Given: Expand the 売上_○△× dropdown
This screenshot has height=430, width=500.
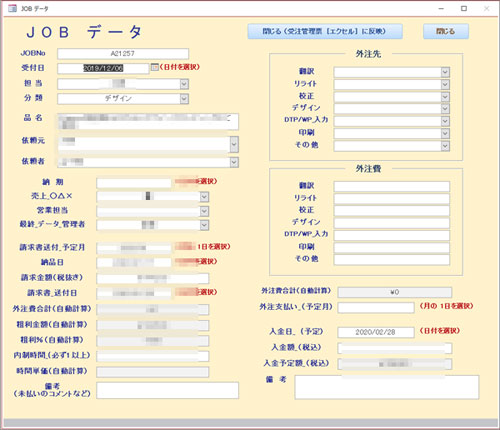Looking at the screenshot, I should coord(204,197).
